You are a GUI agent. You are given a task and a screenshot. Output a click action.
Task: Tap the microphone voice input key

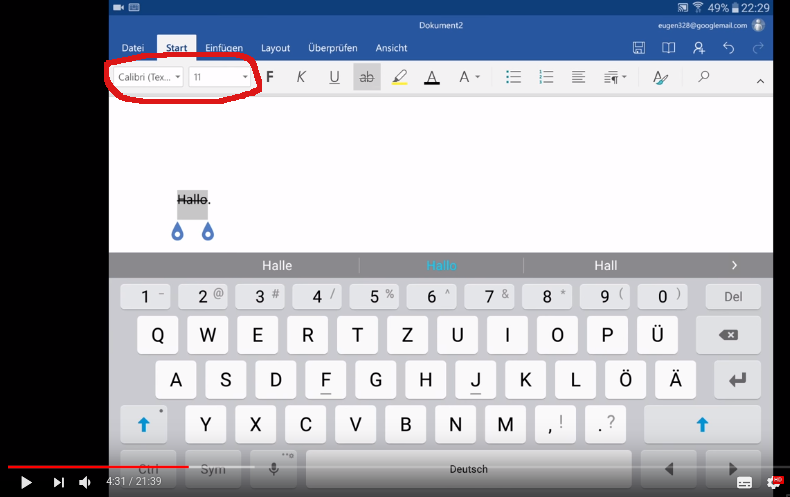[274, 469]
